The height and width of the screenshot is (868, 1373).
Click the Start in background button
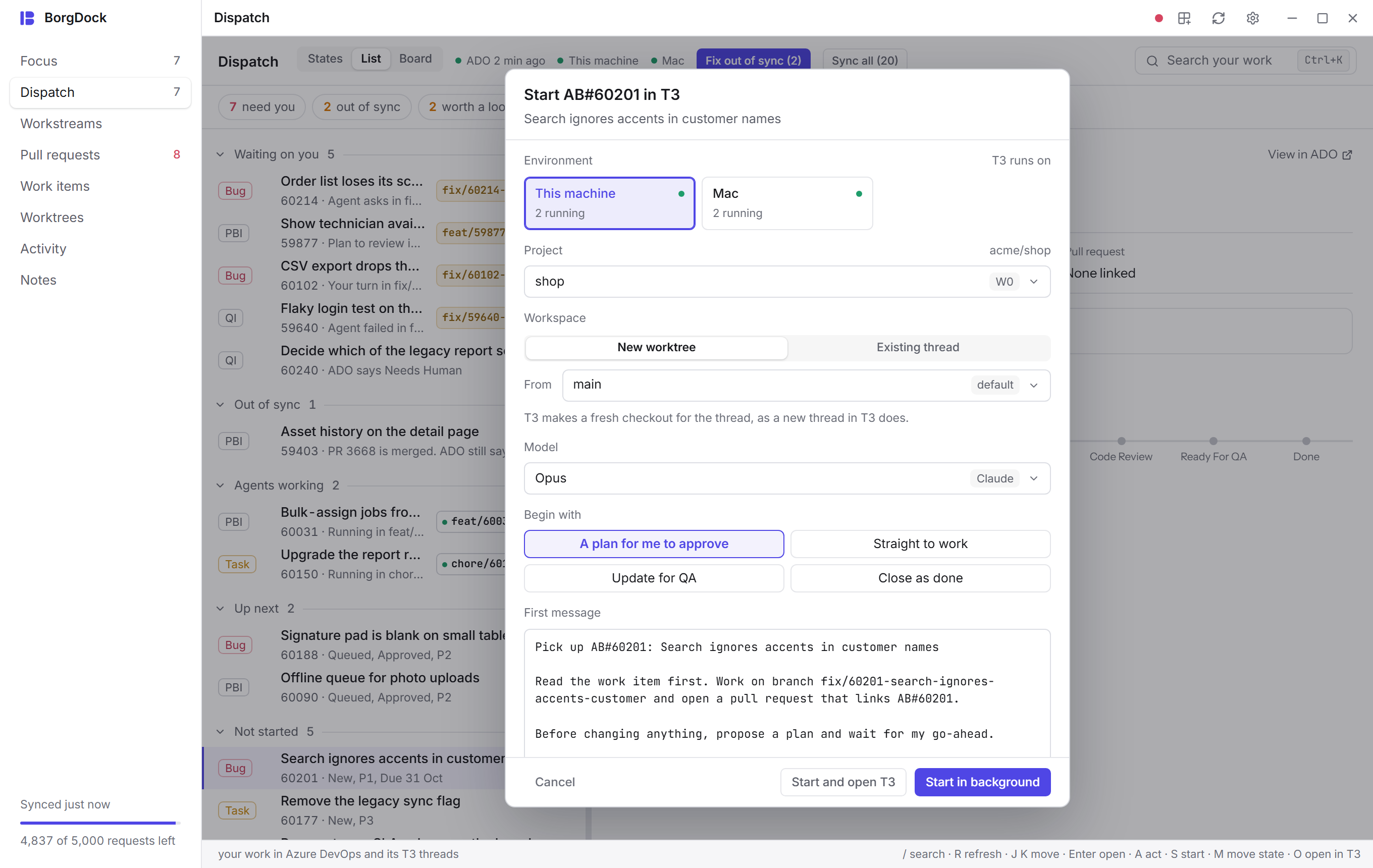[982, 782]
